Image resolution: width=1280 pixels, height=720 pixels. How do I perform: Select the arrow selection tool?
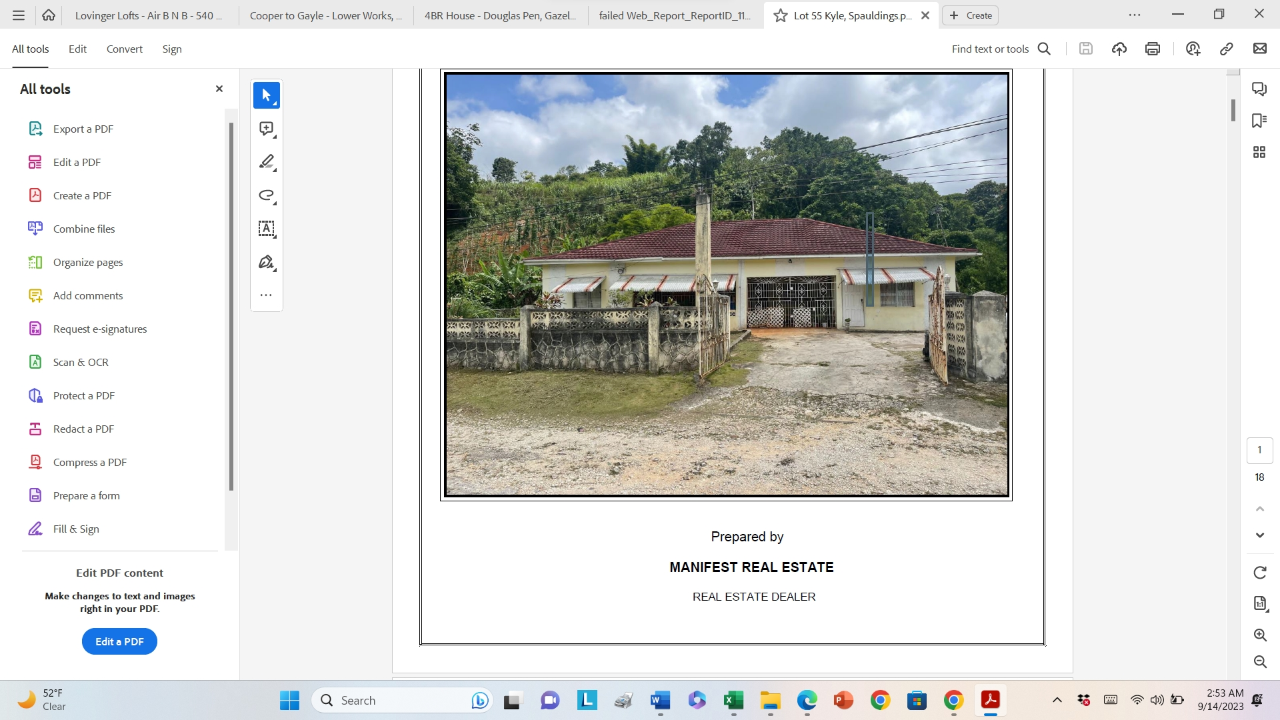[x=266, y=95]
